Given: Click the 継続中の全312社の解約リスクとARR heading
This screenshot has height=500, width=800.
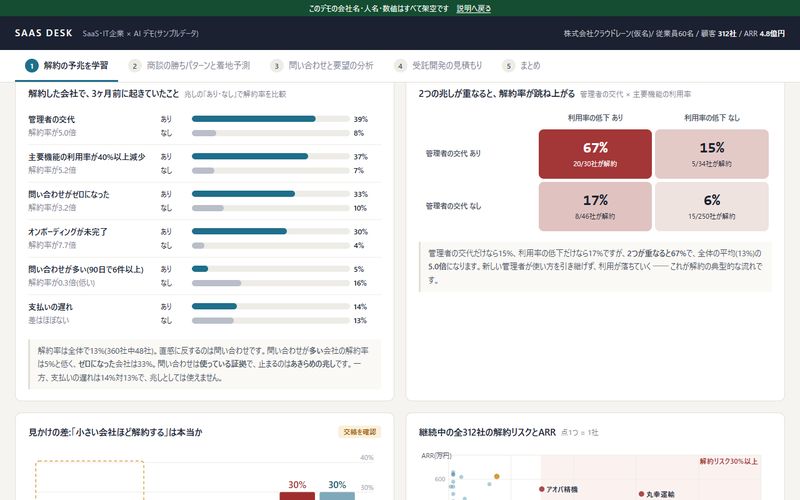Looking at the screenshot, I should tap(487, 432).
